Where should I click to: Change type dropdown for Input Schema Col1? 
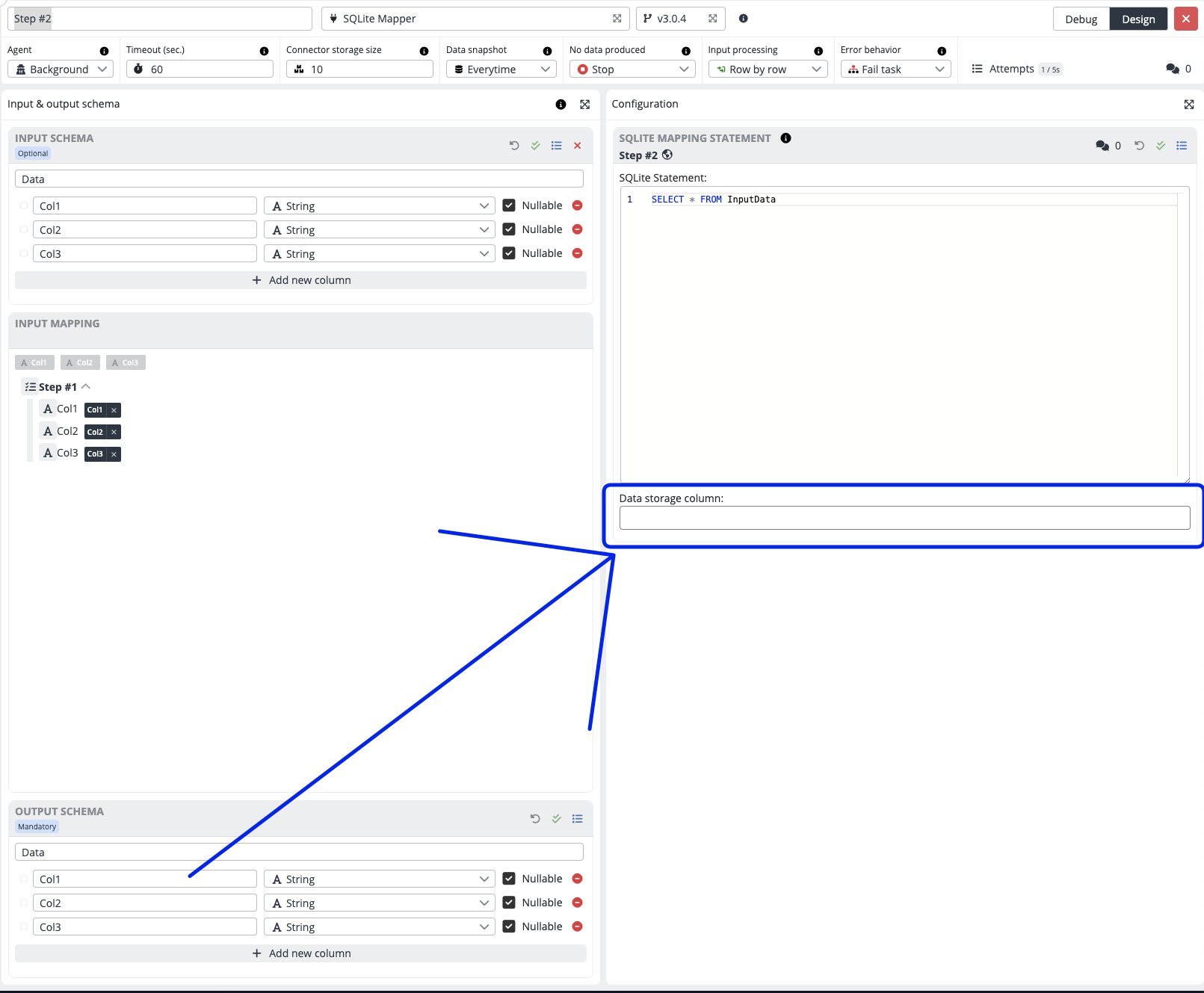click(380, 206)
